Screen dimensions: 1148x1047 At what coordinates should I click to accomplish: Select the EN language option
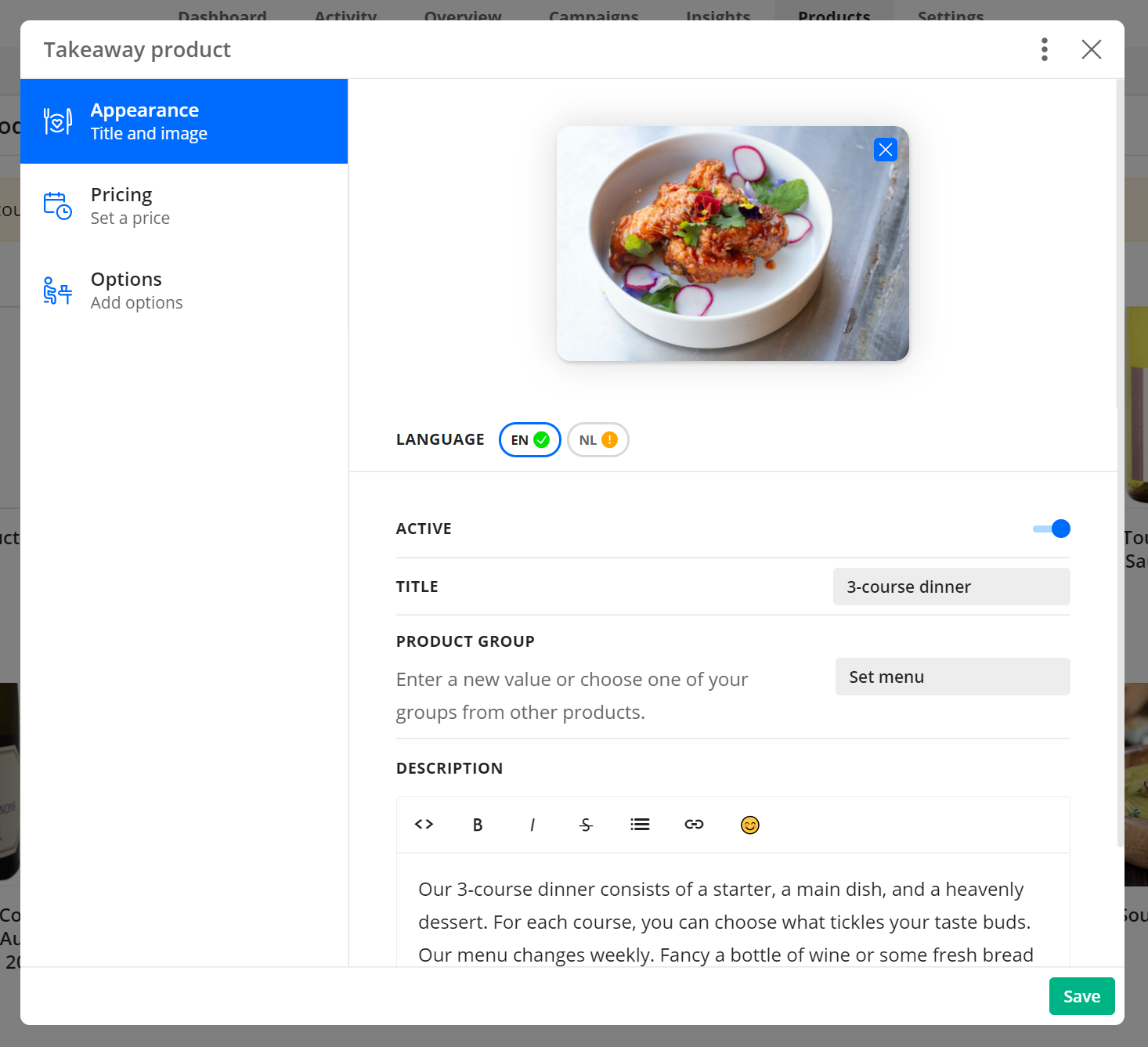click(529, 440)
